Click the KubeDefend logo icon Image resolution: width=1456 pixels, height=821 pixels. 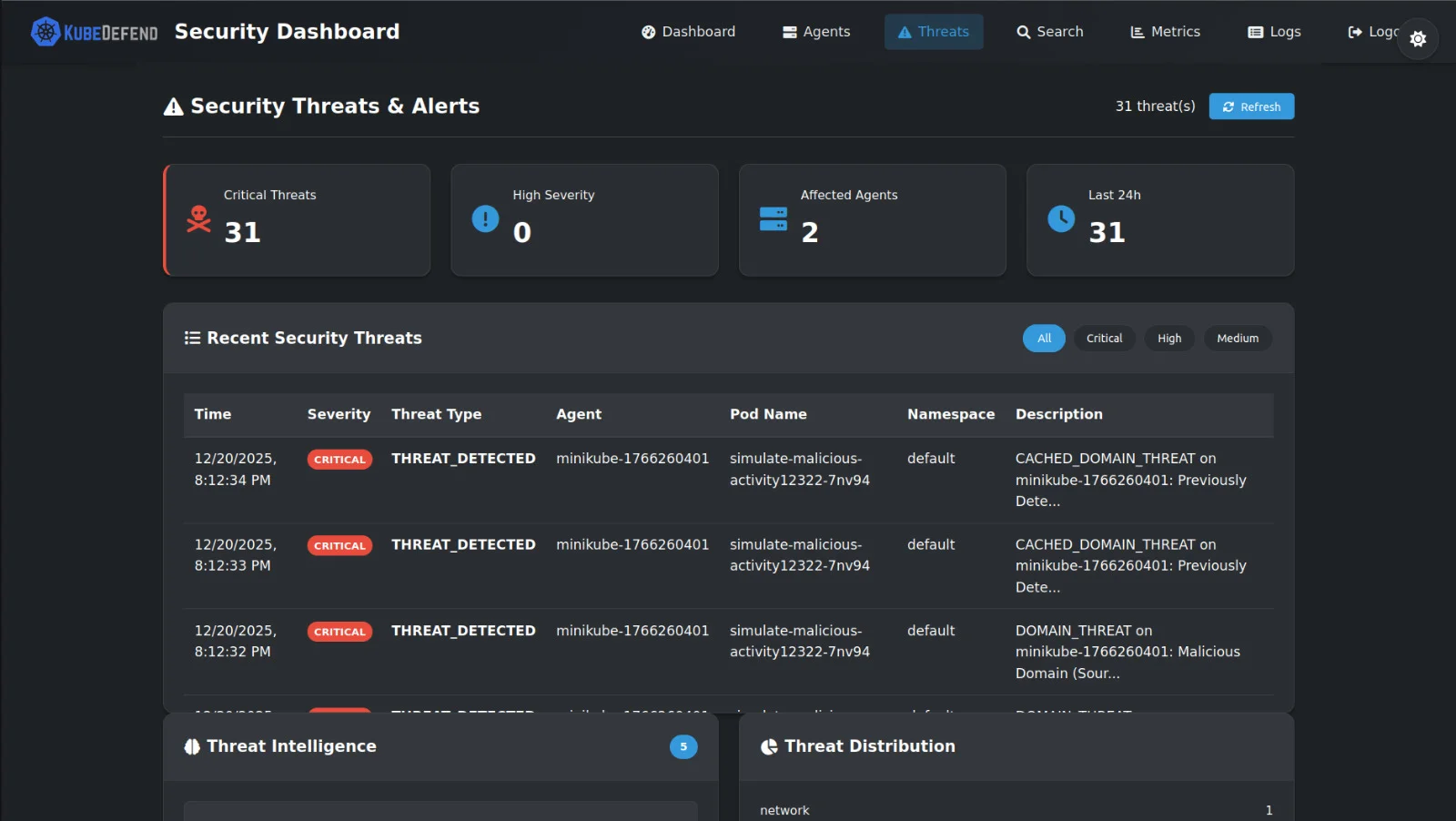(45, 32)
